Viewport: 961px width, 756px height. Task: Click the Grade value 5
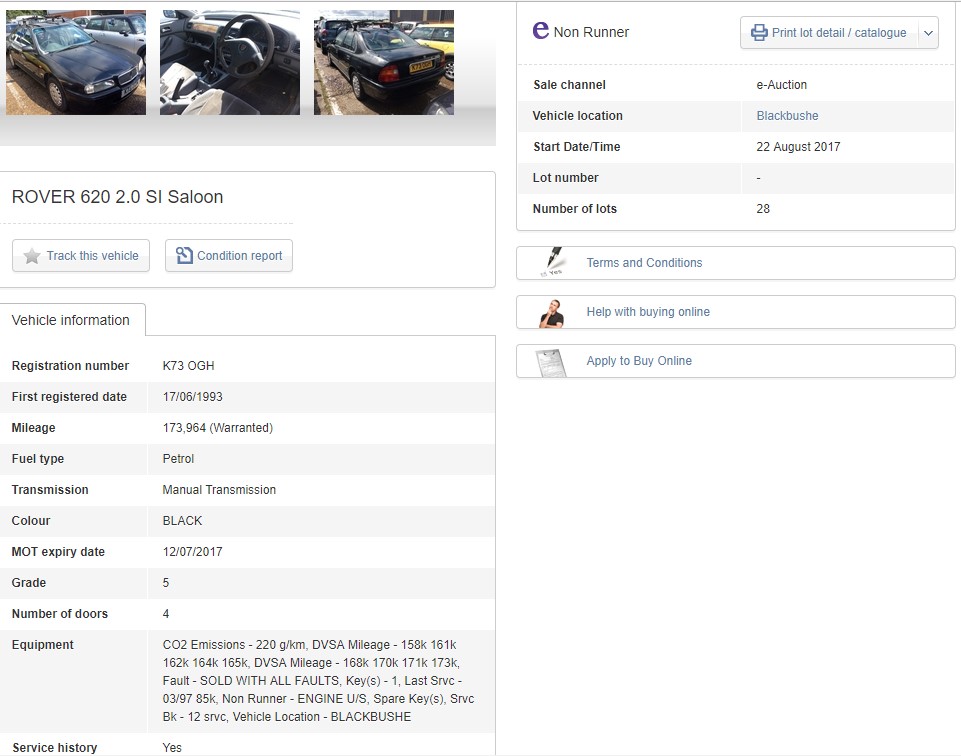(165, 583)
